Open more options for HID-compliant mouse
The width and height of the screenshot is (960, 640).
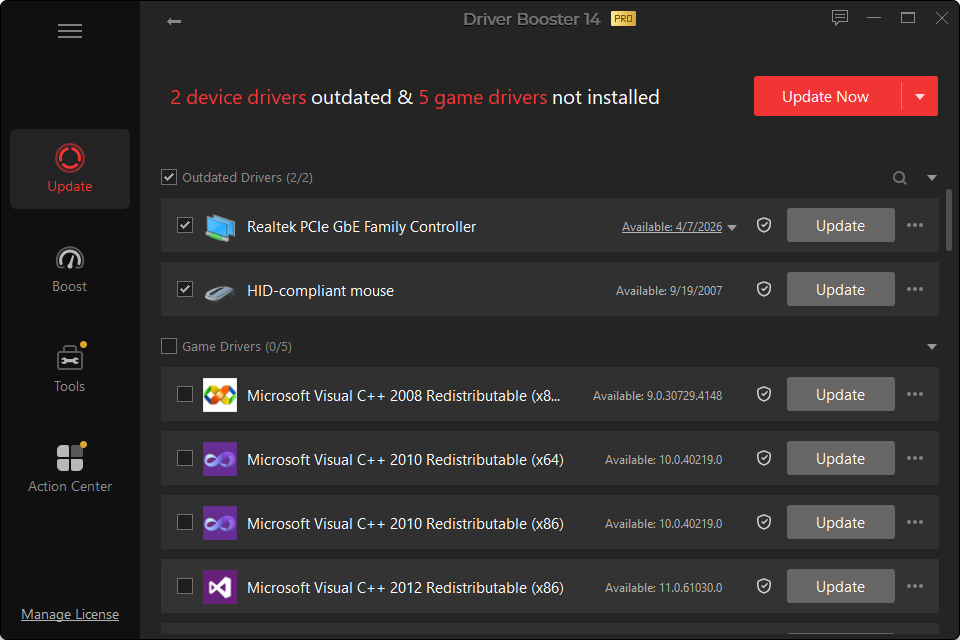tap(915, 289)
